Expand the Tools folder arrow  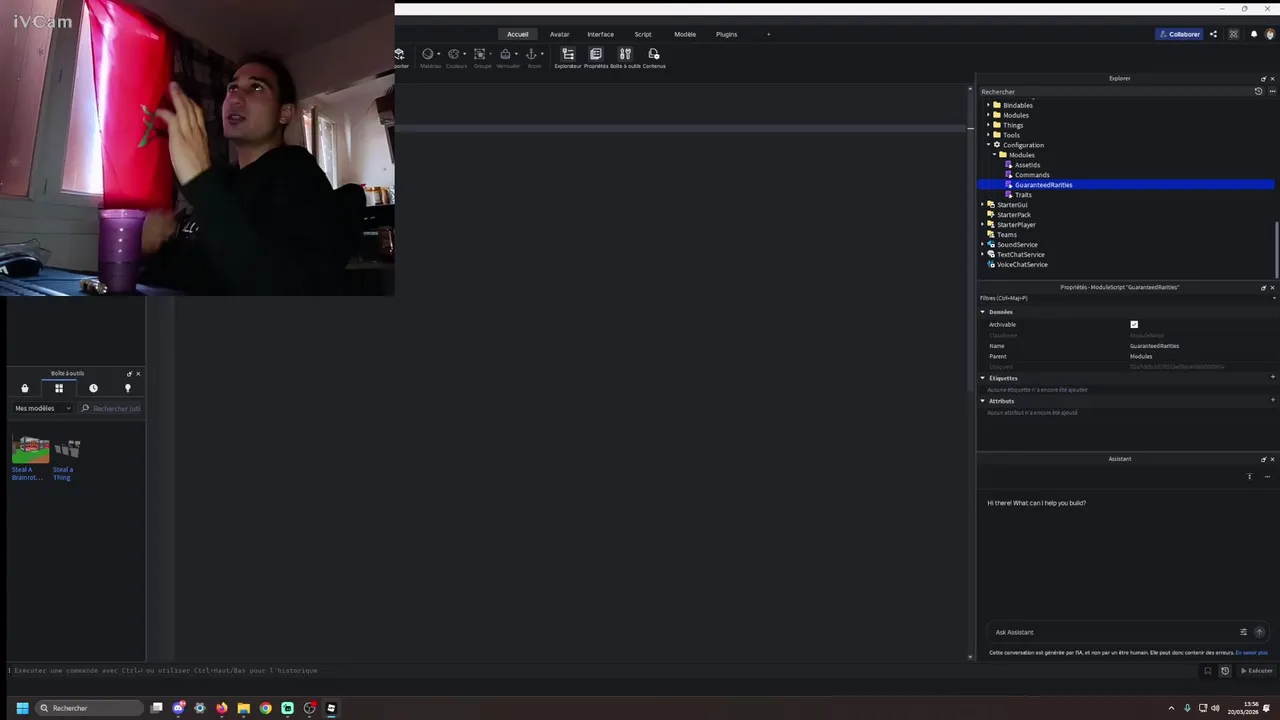989,135
